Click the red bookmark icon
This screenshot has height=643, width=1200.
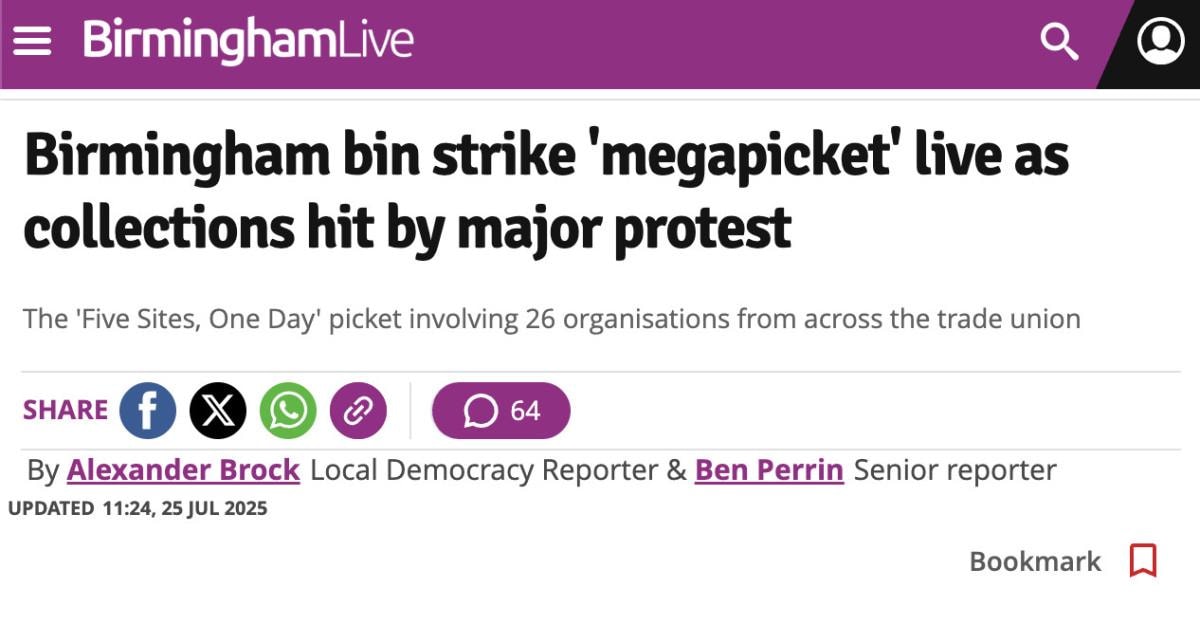click(x=1142, y=561)
